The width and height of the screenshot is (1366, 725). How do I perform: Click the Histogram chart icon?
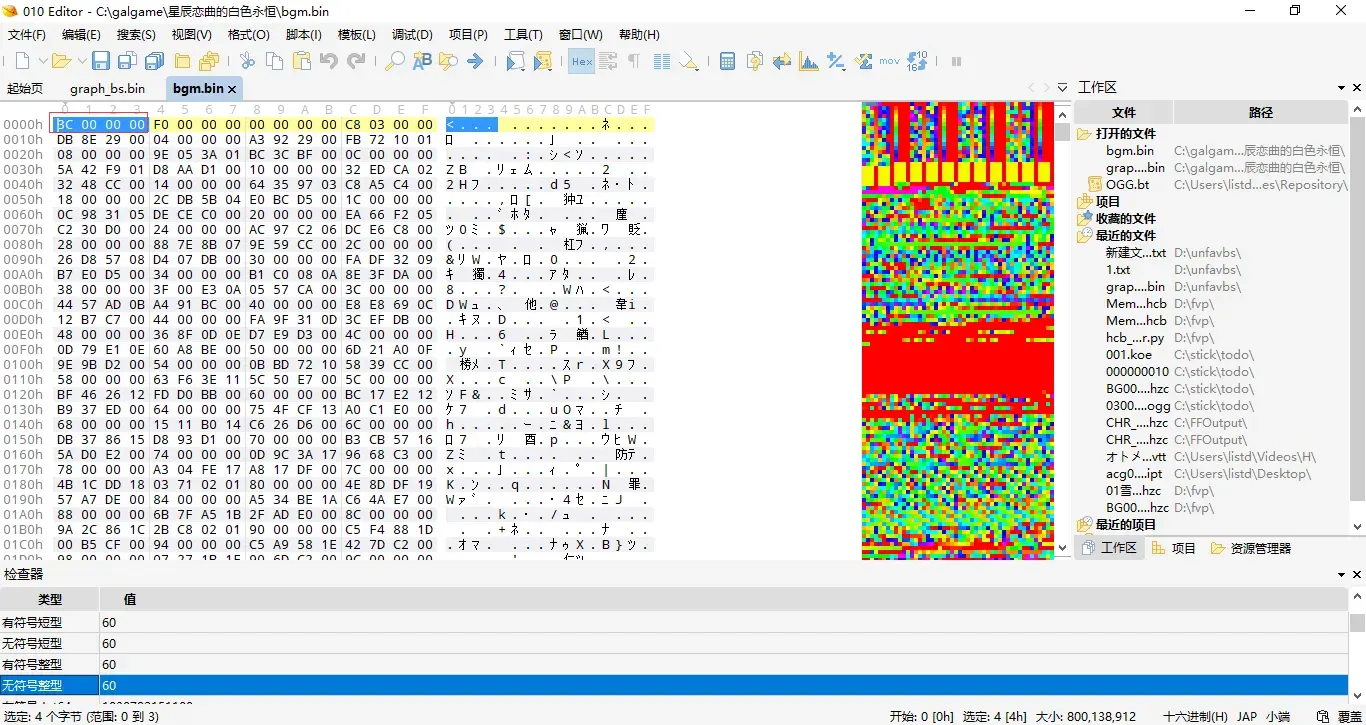(x=808, y=62)
